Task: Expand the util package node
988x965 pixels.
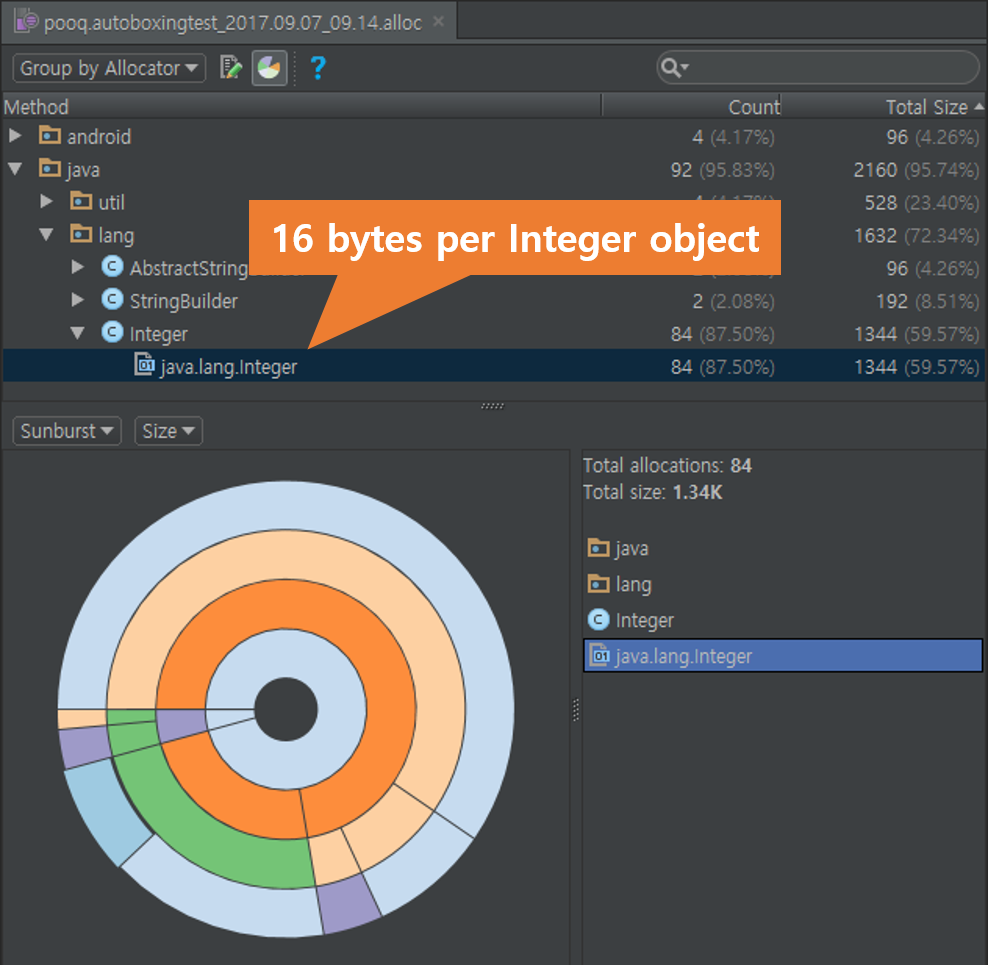Action: tap(47, 202)
